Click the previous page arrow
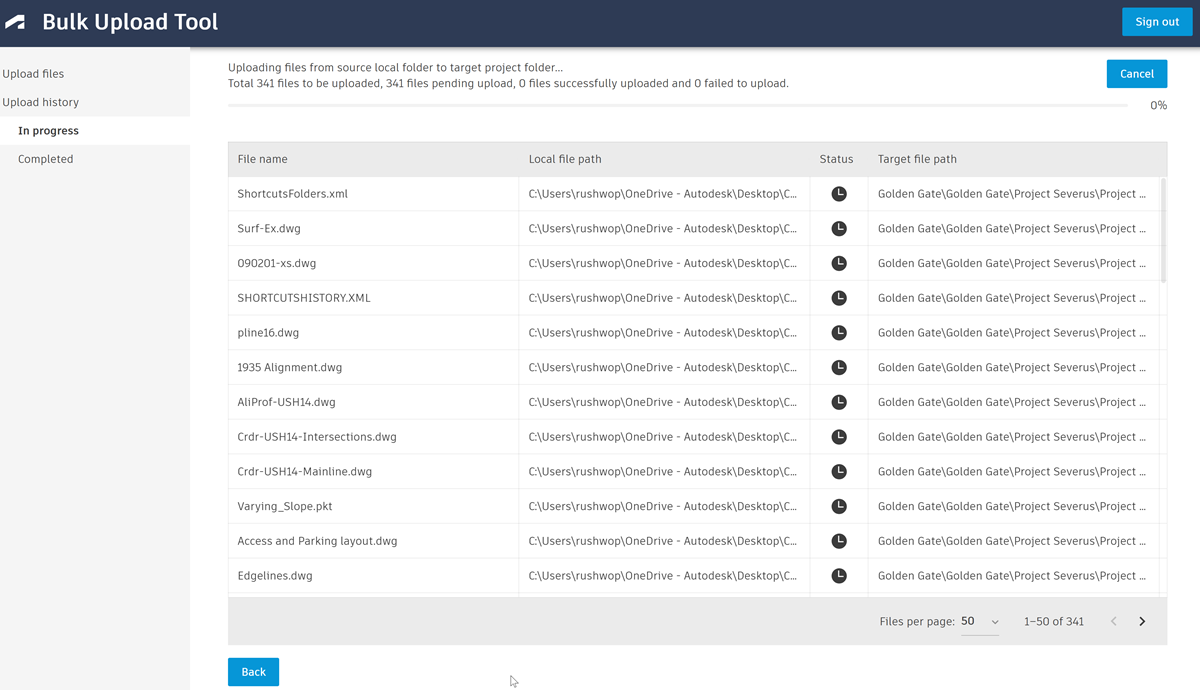Viewport: 1200px width, 690px height. (x=1114, y=622)
